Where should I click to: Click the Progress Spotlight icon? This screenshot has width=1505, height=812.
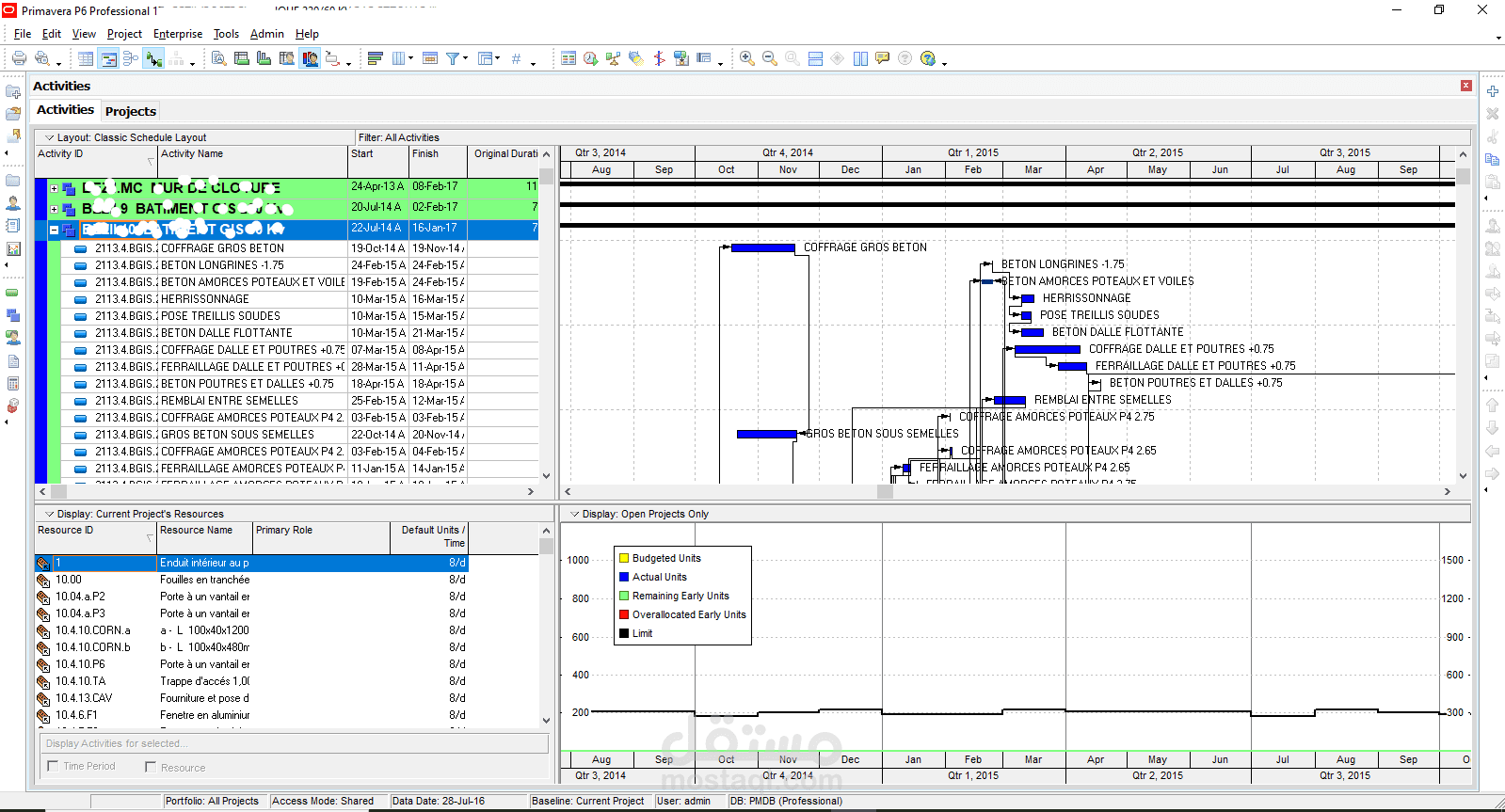pos(636,58)
